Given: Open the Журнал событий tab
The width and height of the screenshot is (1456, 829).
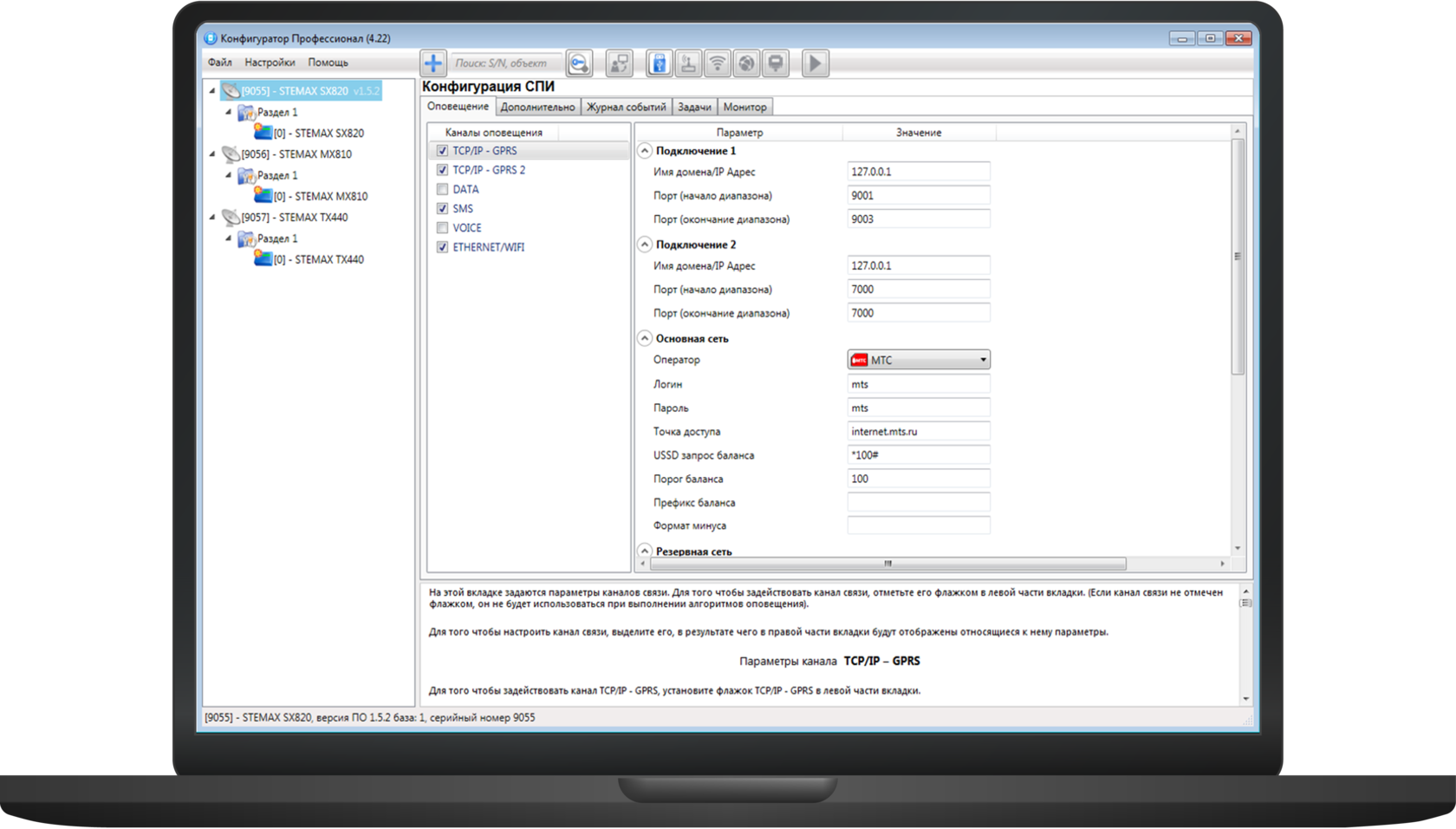Looking at the screenshot, I should (x=627, y=108).
